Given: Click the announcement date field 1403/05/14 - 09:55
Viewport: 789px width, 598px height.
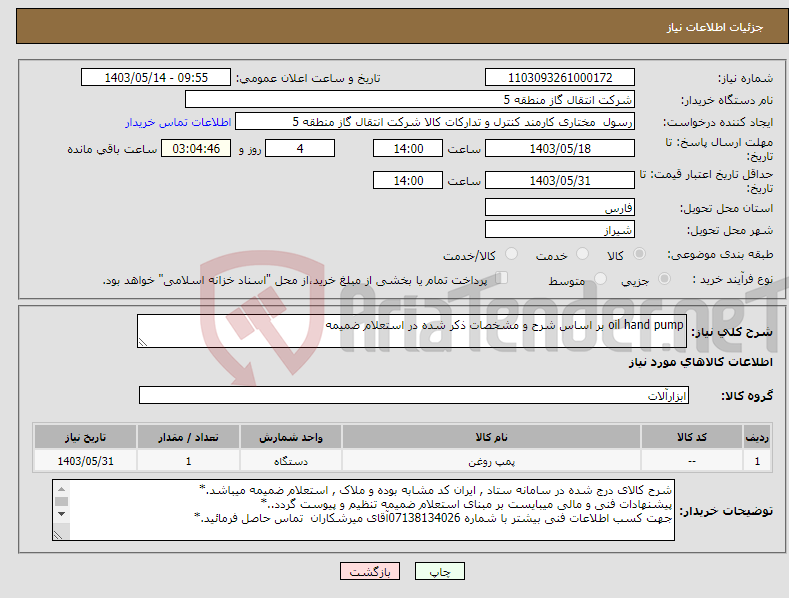Looking at the screenshot, I should pos(156,78).
